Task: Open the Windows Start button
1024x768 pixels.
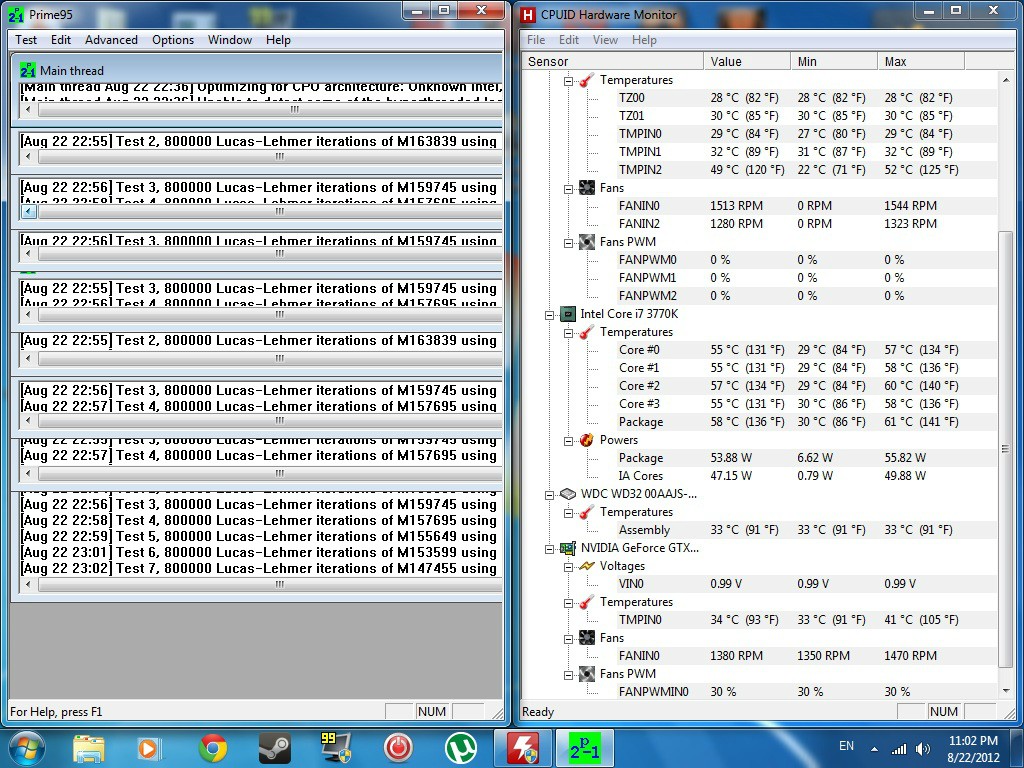Action: 27,748
